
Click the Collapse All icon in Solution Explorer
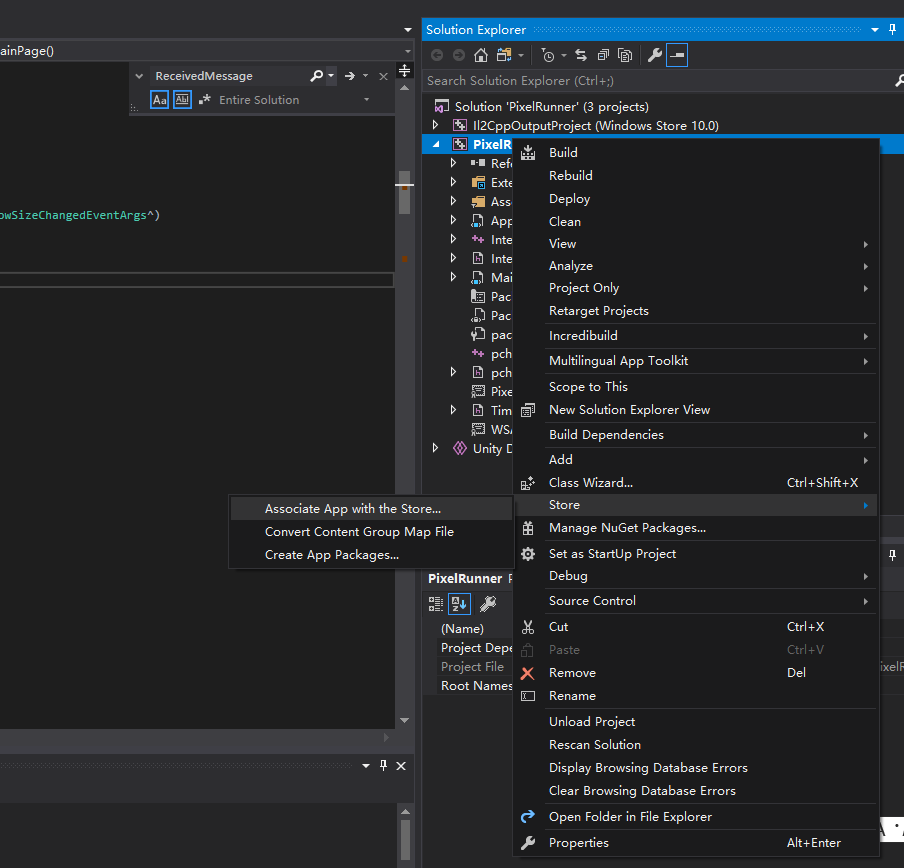(x=603, y=55)
